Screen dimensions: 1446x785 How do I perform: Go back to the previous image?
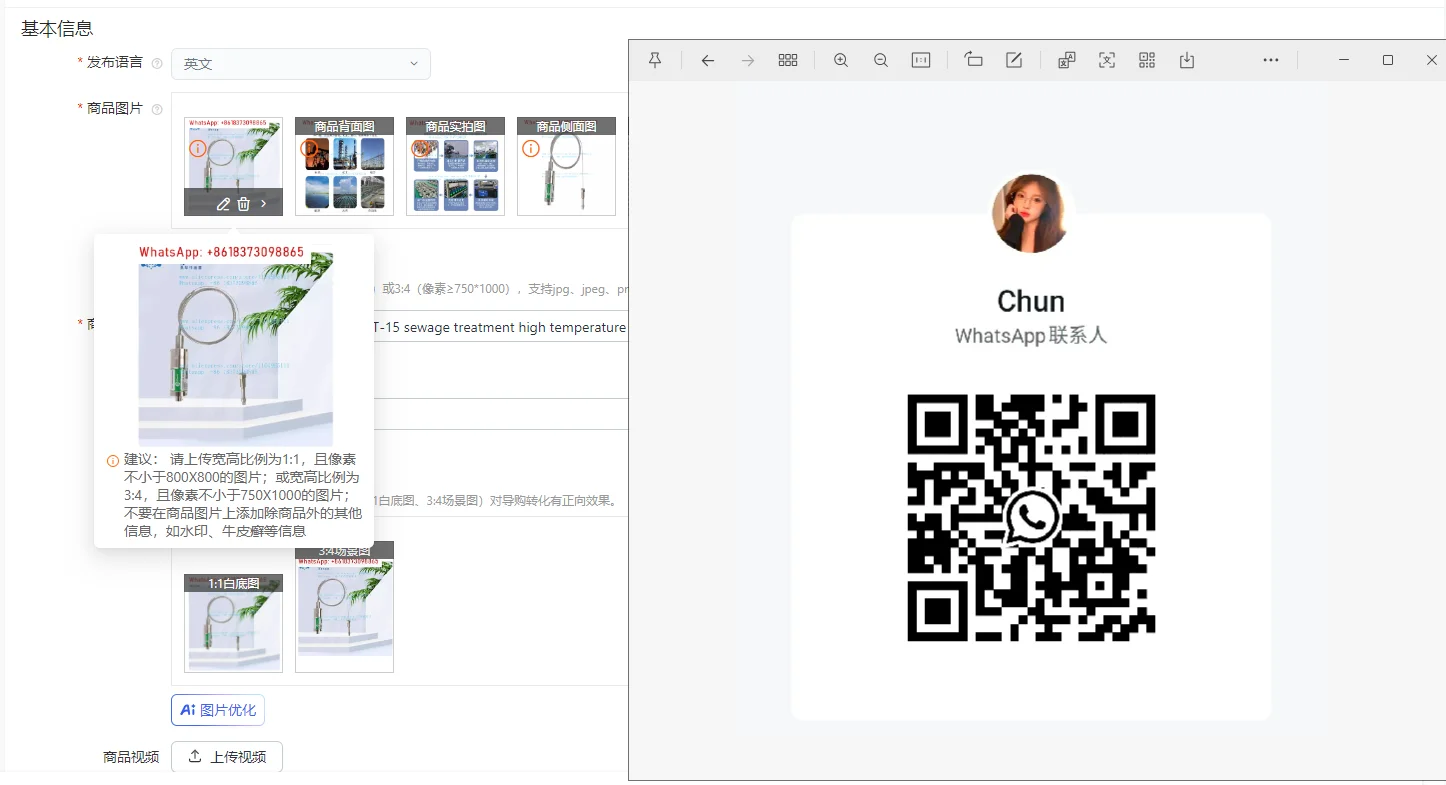coord(708,60)
